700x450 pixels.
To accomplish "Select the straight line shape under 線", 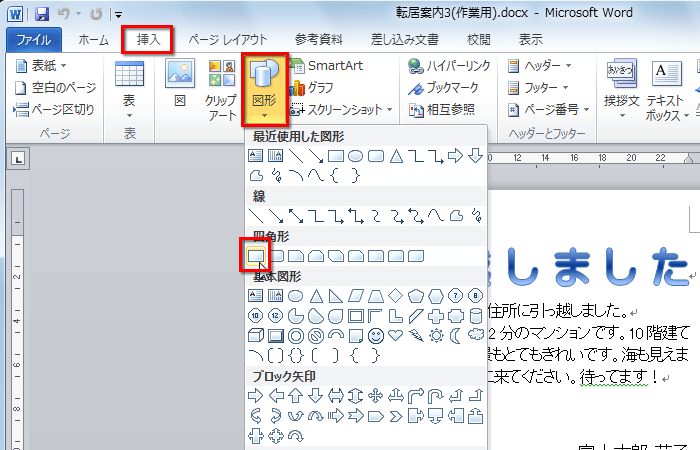I will [256, 216].
